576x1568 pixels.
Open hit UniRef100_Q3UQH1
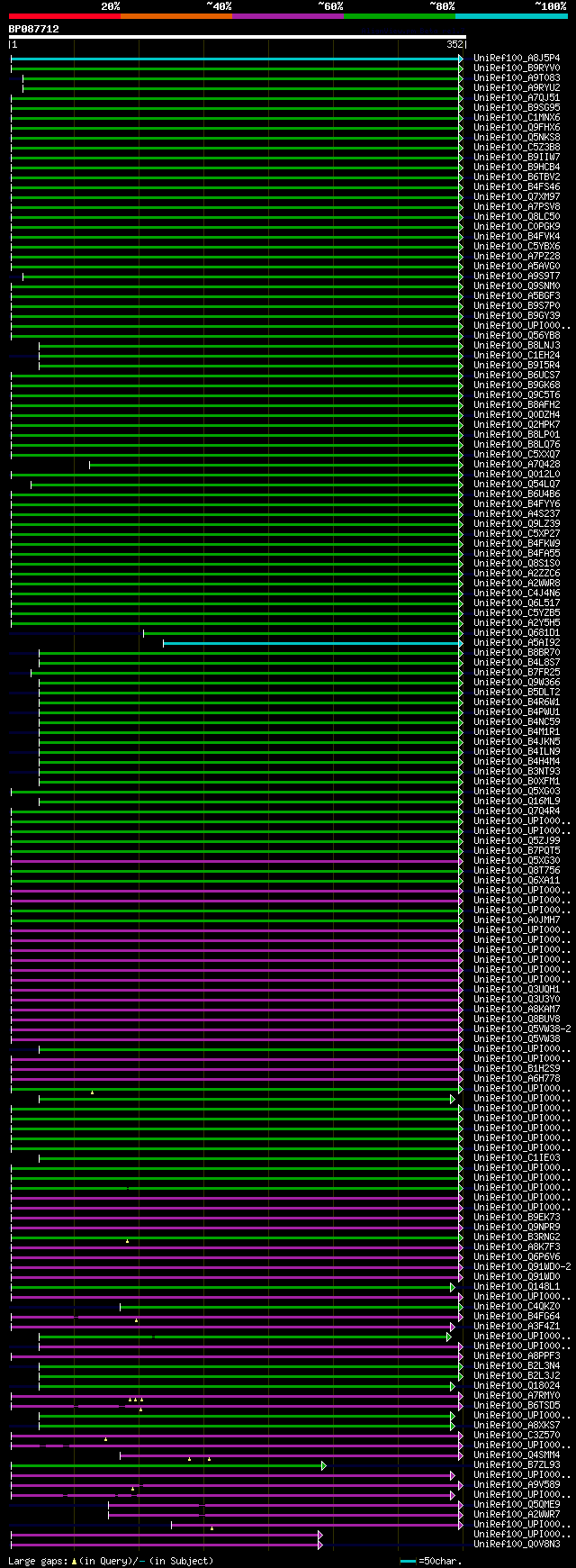[517, 989]
